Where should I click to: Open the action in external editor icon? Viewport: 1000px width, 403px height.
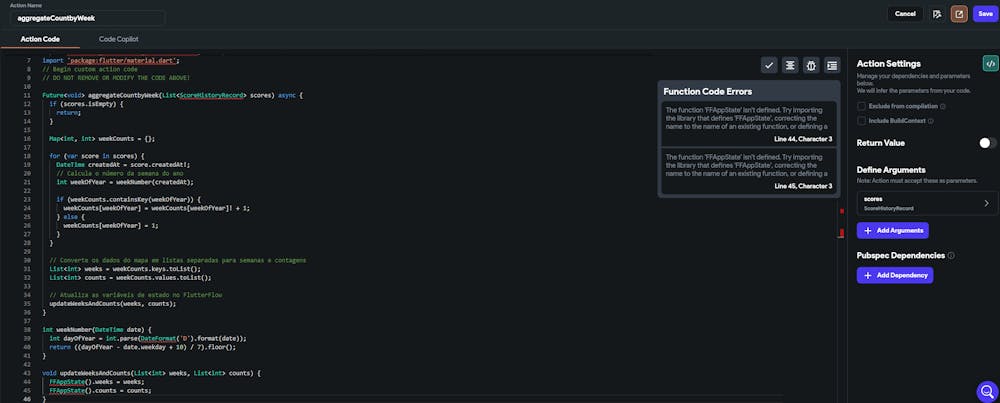[959, 14]
